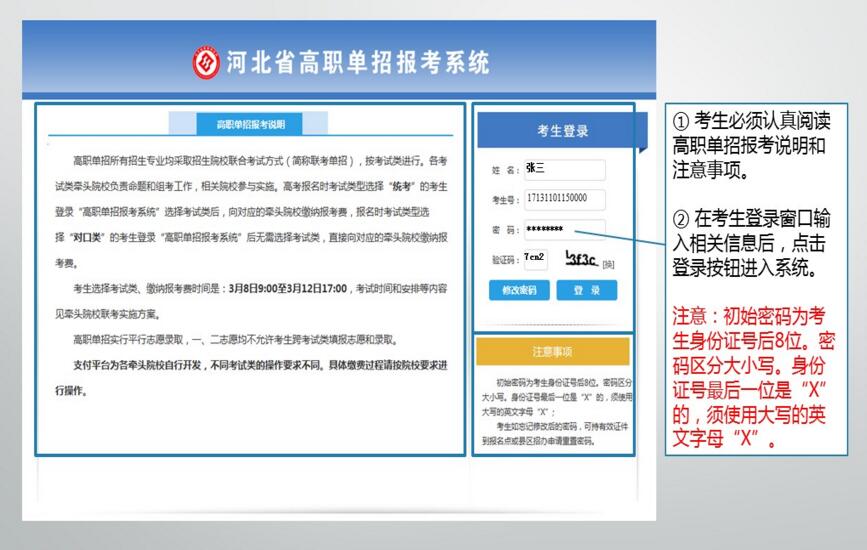Refresh captcha via the [换] link
Viewport: 867px width, 550px height.
coord(608,264)
